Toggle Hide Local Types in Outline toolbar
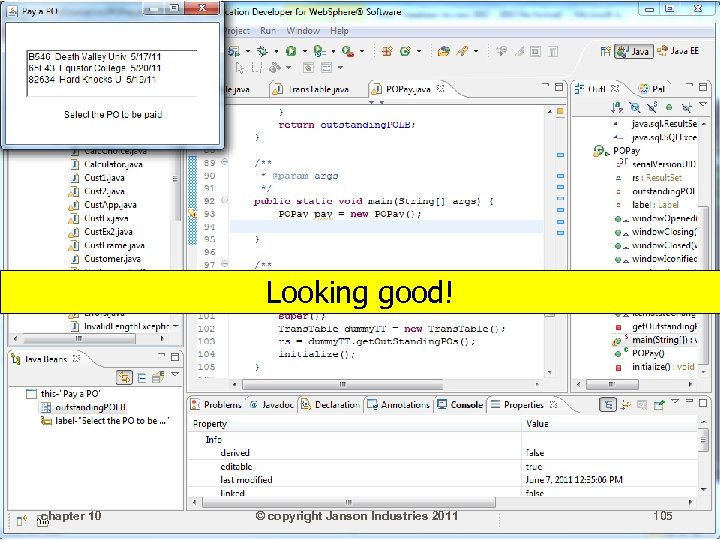 (x=686, y=107)
